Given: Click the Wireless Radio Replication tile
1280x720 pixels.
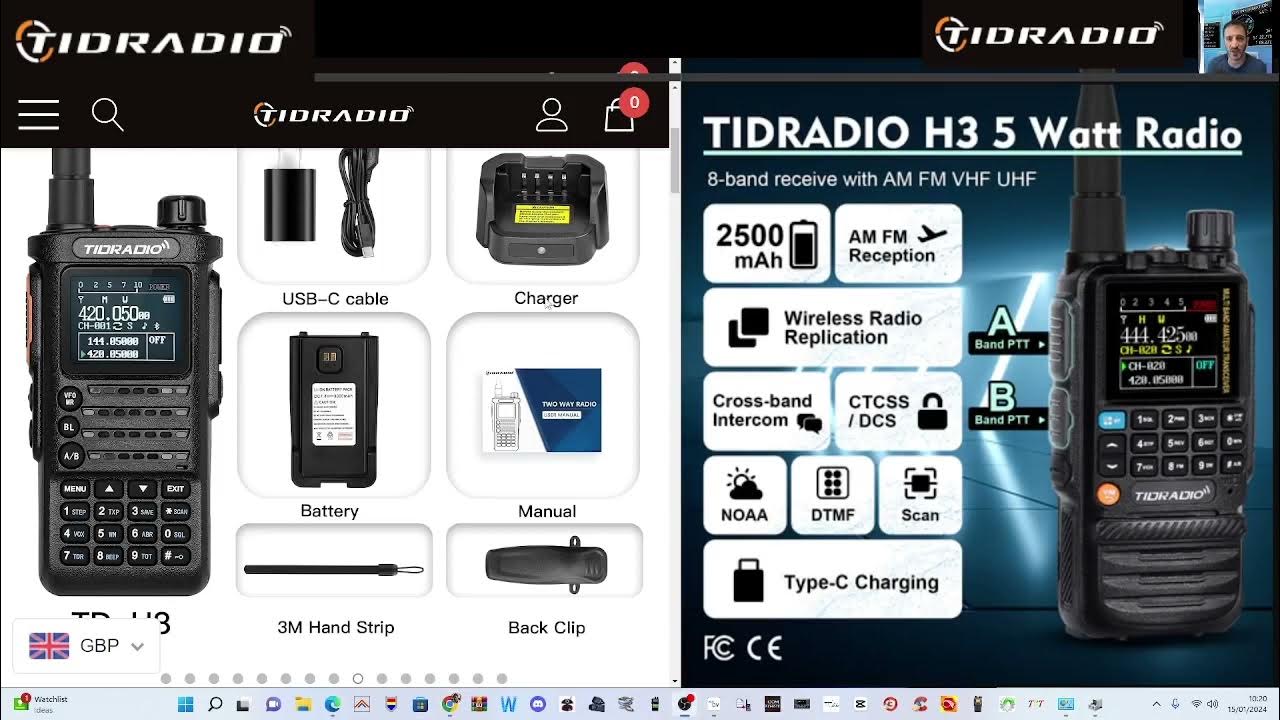Looking at the screenshot, I should [x=832, y=327].
